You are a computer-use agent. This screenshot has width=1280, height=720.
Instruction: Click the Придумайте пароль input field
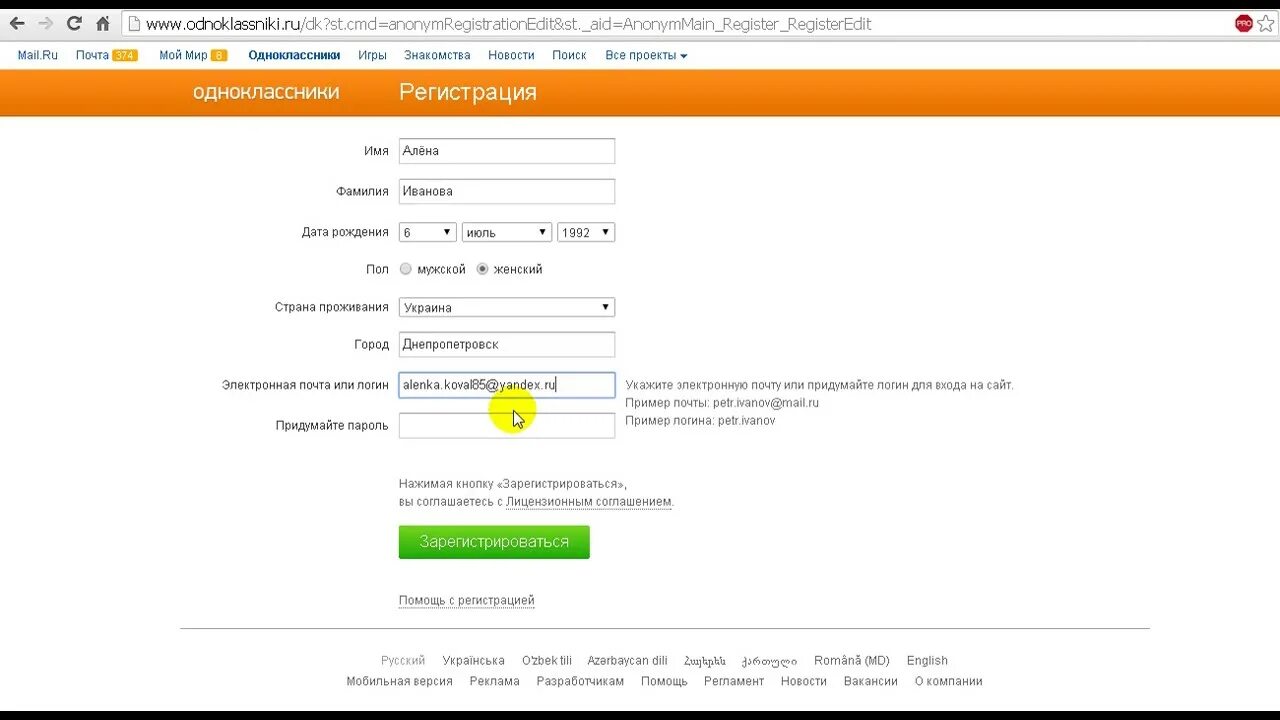coord(507,425)
